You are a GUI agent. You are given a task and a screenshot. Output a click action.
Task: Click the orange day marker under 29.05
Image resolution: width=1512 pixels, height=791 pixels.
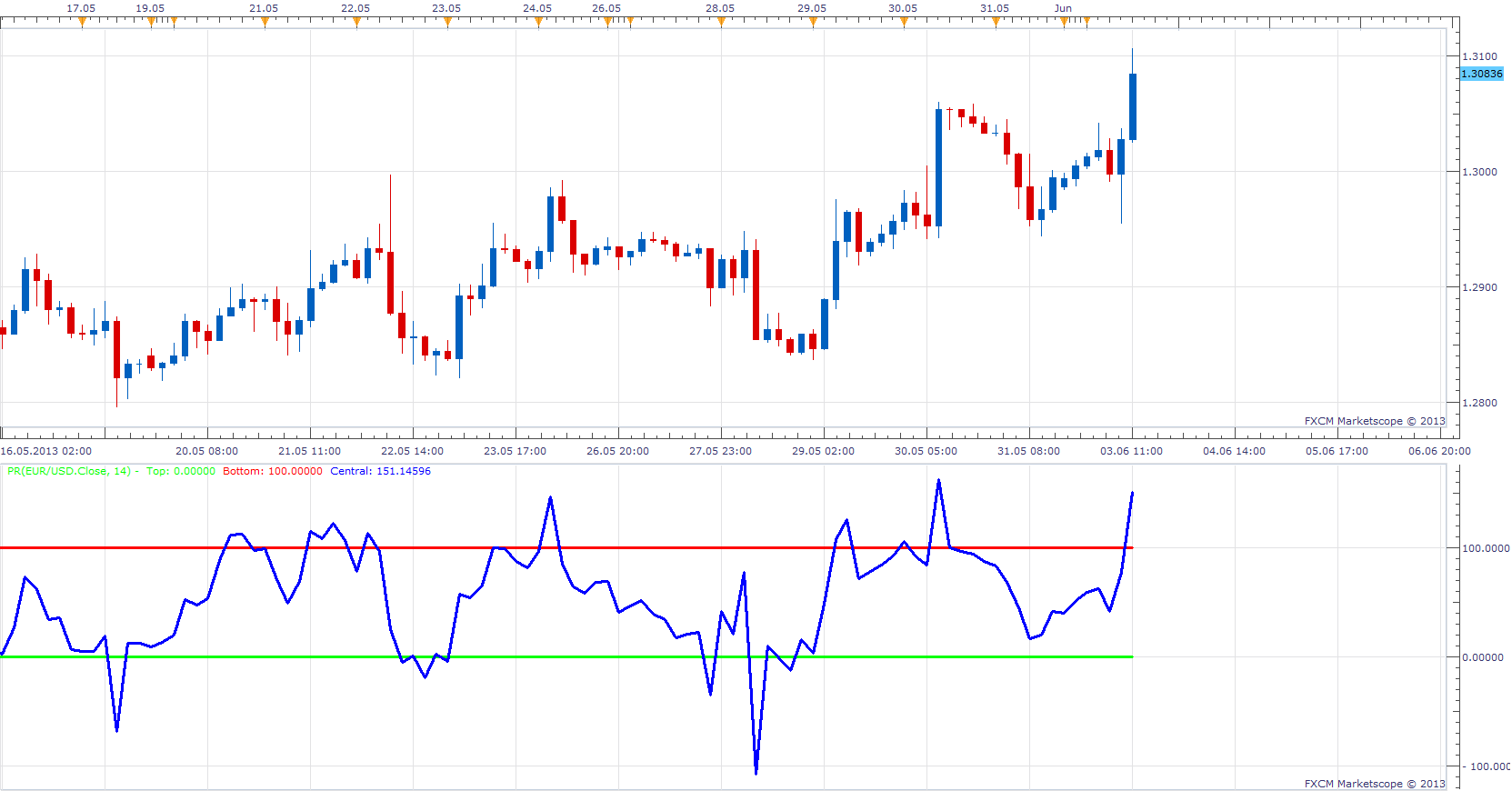pyautogui.click(x=813, y=23)
